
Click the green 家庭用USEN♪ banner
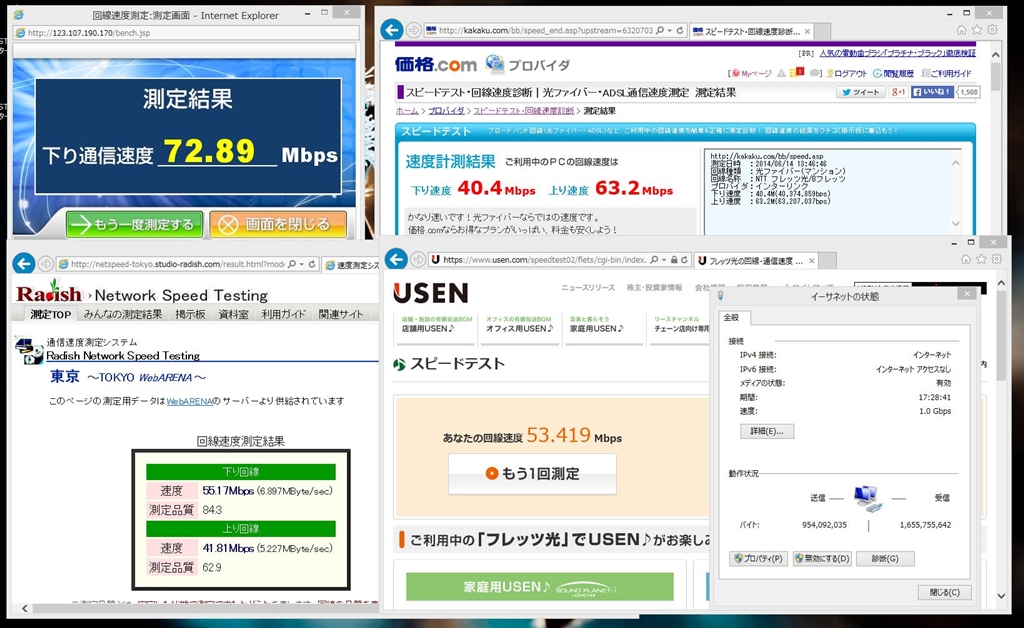pos(539,586)
